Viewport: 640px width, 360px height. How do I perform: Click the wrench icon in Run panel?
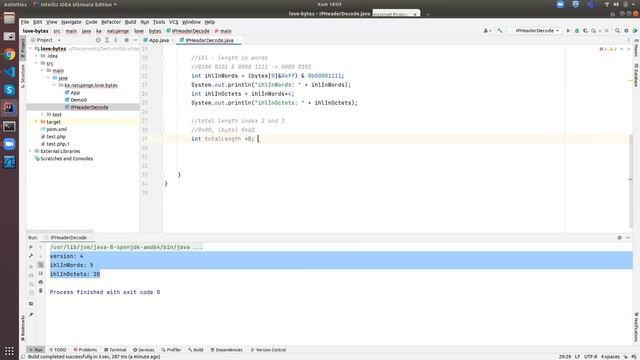point(31,256)
